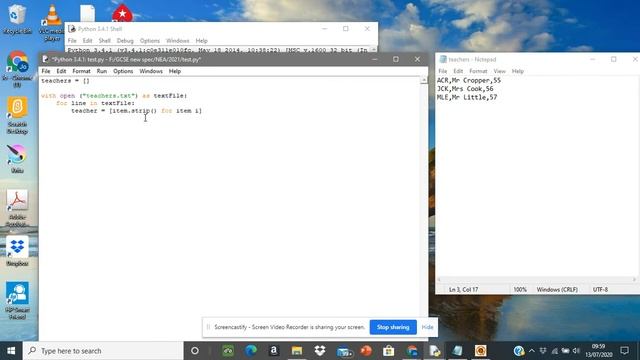Open Dropbox from the taskbar
640x360 pixels.
pyautogui.click(x=320, y=351)
